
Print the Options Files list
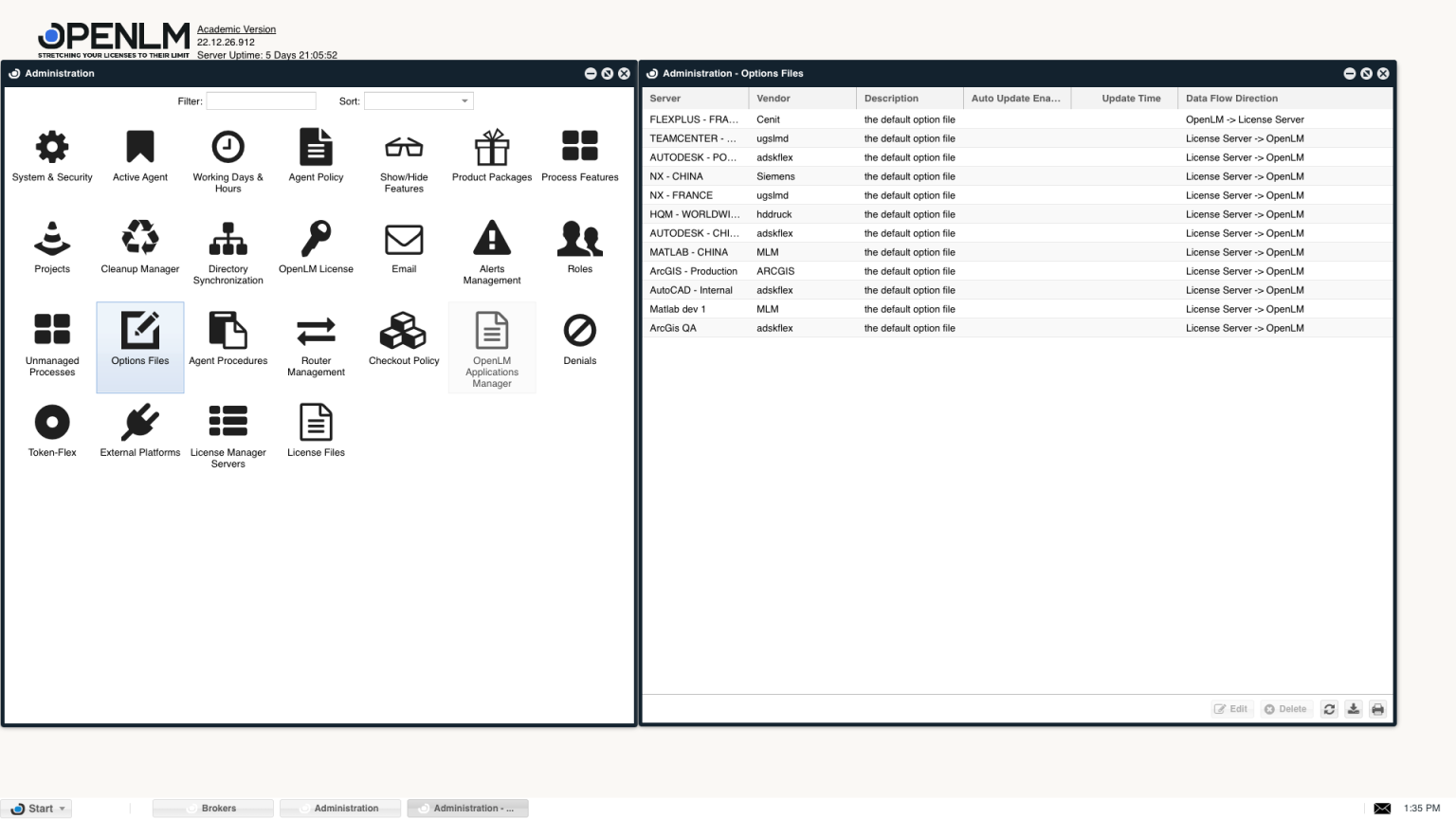(x=1378, y=708)
